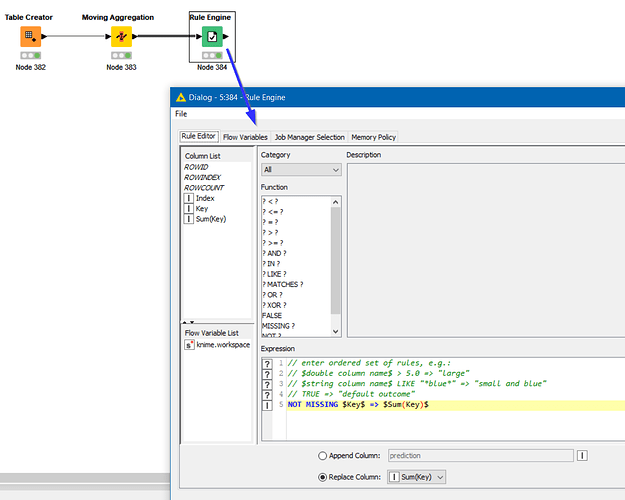Open the Category dropdown set to All
This screenshot has height=500, width=625.
(301, 169)
